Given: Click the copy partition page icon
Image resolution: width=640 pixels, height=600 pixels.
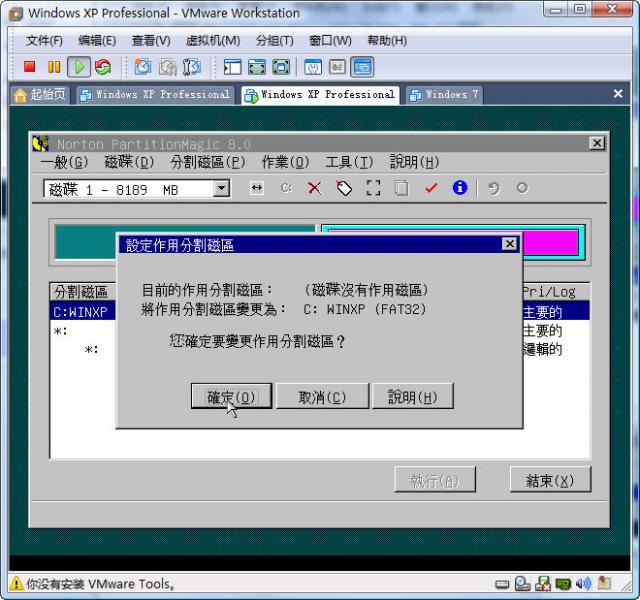Looking at the screenshot, I should coord(402,188).
